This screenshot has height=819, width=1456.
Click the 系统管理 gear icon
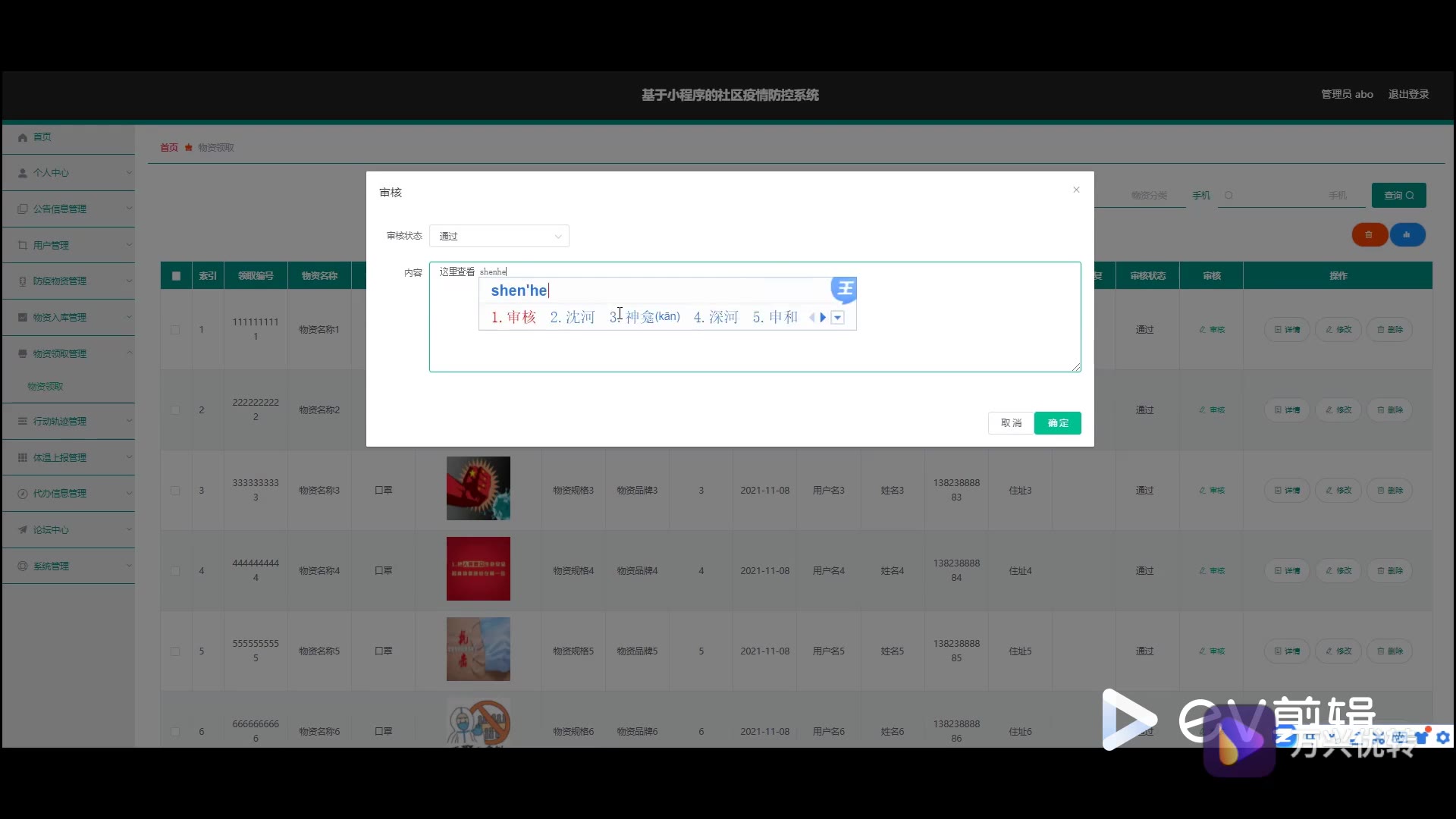(x=23, y=566)
